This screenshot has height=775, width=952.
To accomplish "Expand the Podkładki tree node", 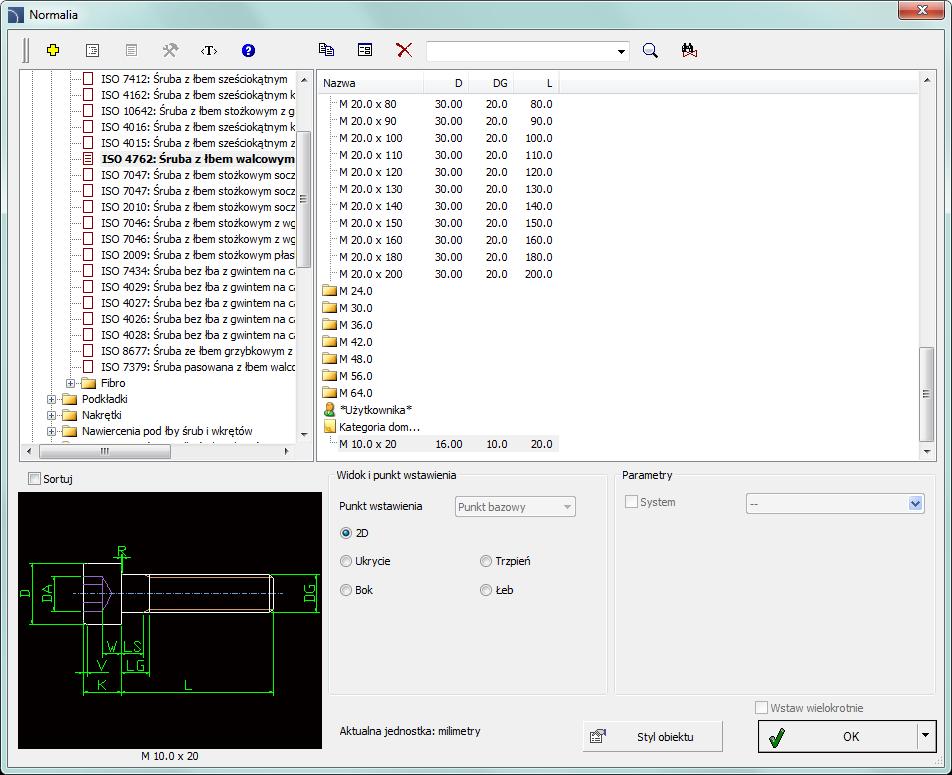I will pyautogui.click(x=52, y=399).
